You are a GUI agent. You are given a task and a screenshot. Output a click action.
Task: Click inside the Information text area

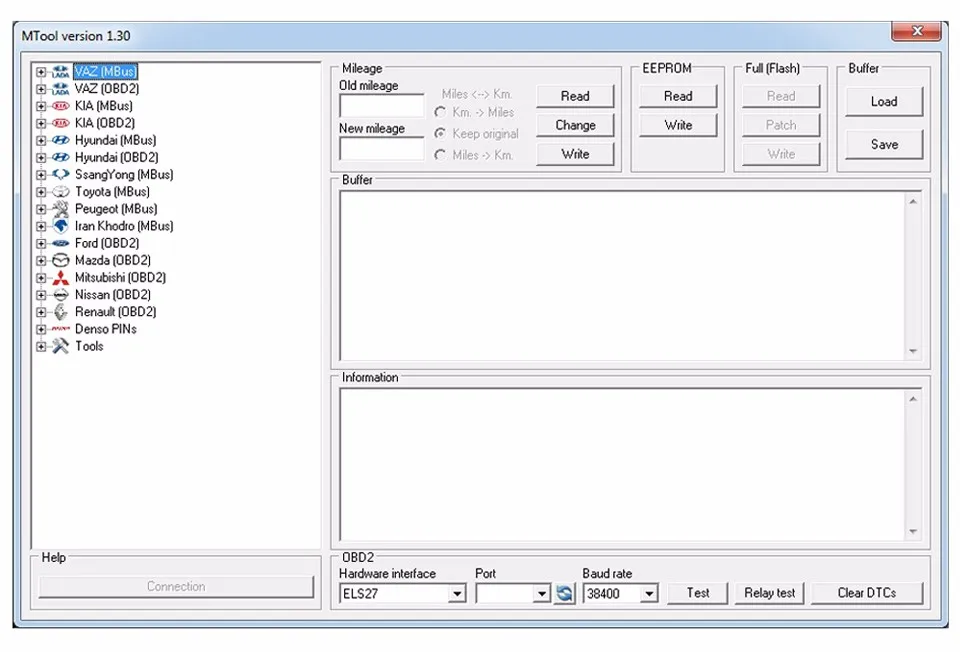click(623, 465)
